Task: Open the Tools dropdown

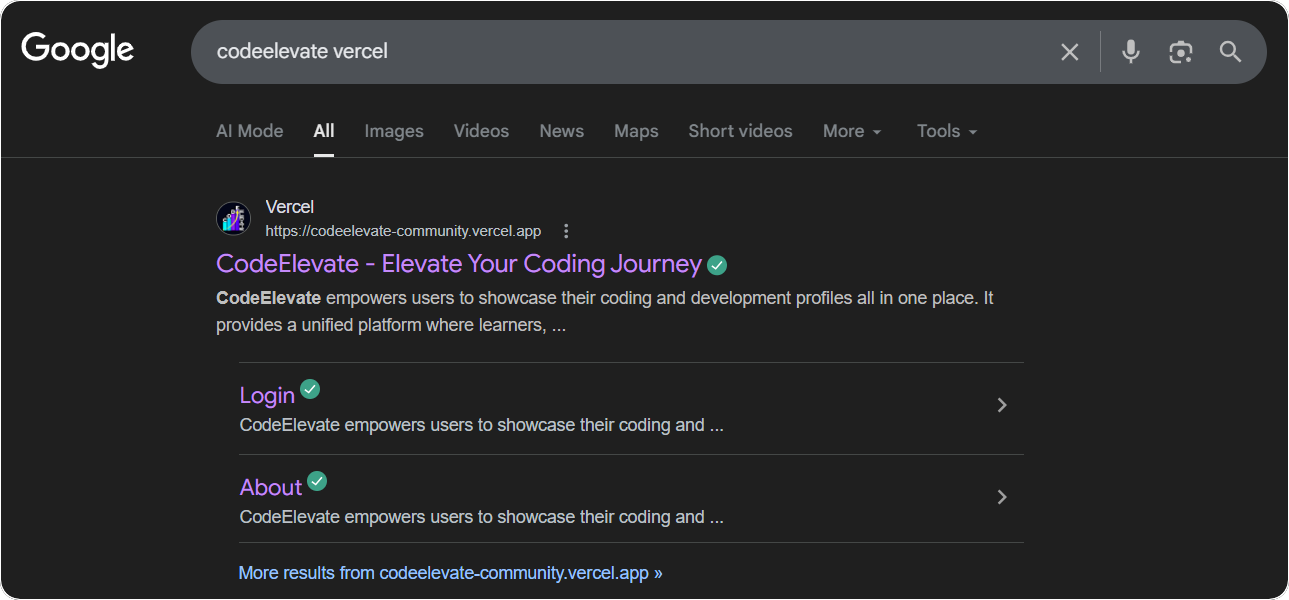Action: pyautogui.click(x=947, y=131)
